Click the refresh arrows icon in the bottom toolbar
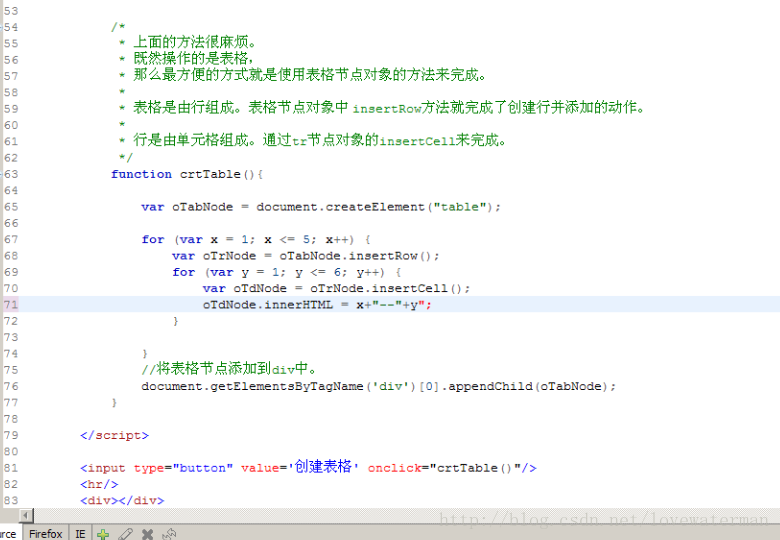The width and height of the screenshot is (780, 540). pyautogui.click(x=169, y=534)
